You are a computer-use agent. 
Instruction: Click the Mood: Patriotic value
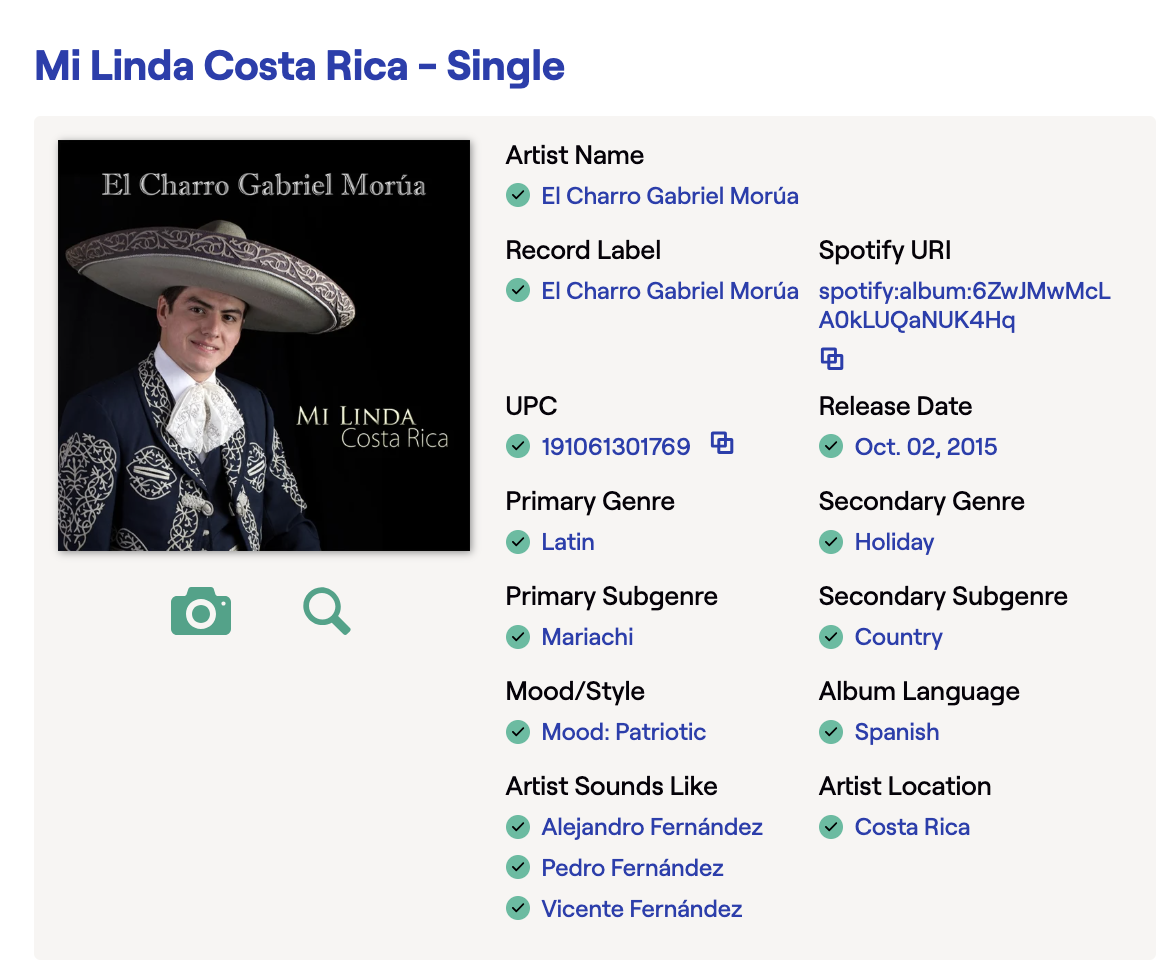pyautogui.click(x=624, y=732)
